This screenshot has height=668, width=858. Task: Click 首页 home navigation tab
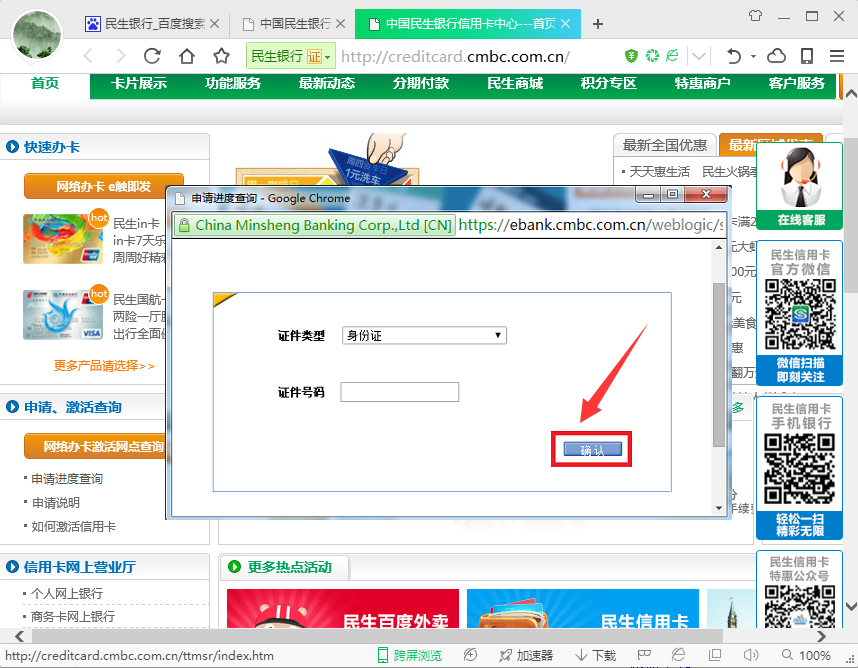45,84
